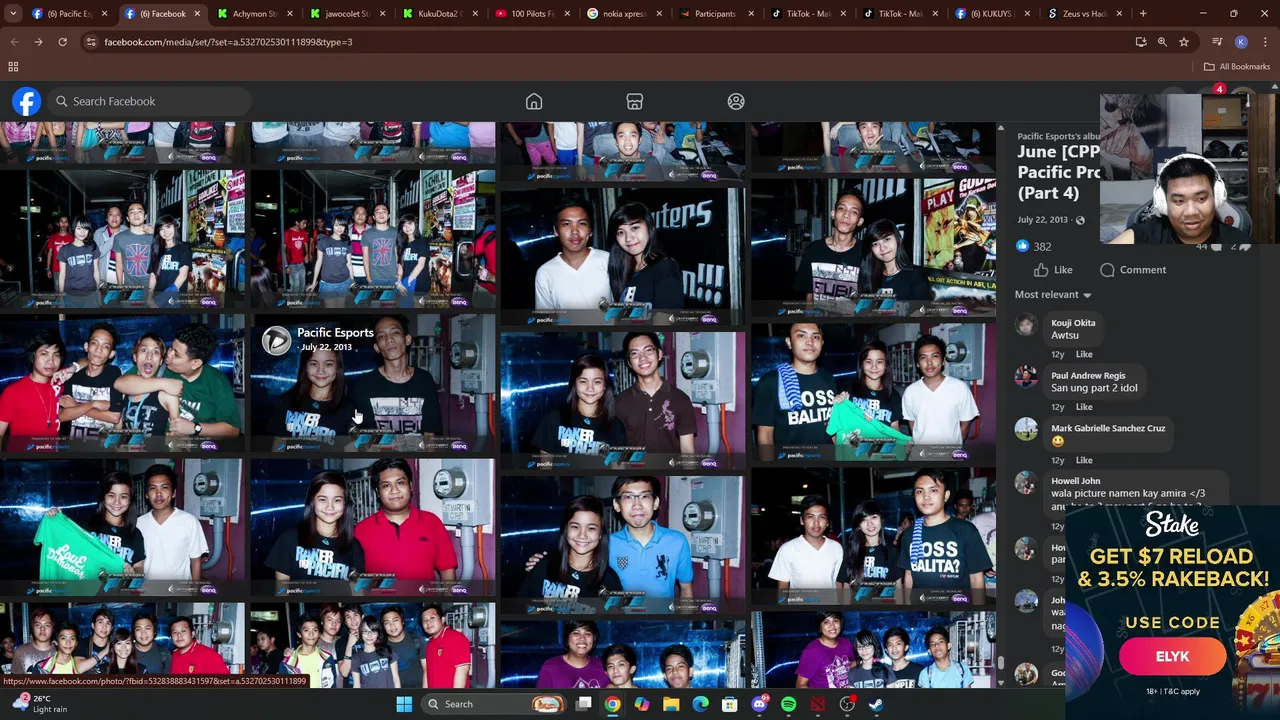
Task: Open Microsoft Store from taskbar
Action: (x=730, y=704)
